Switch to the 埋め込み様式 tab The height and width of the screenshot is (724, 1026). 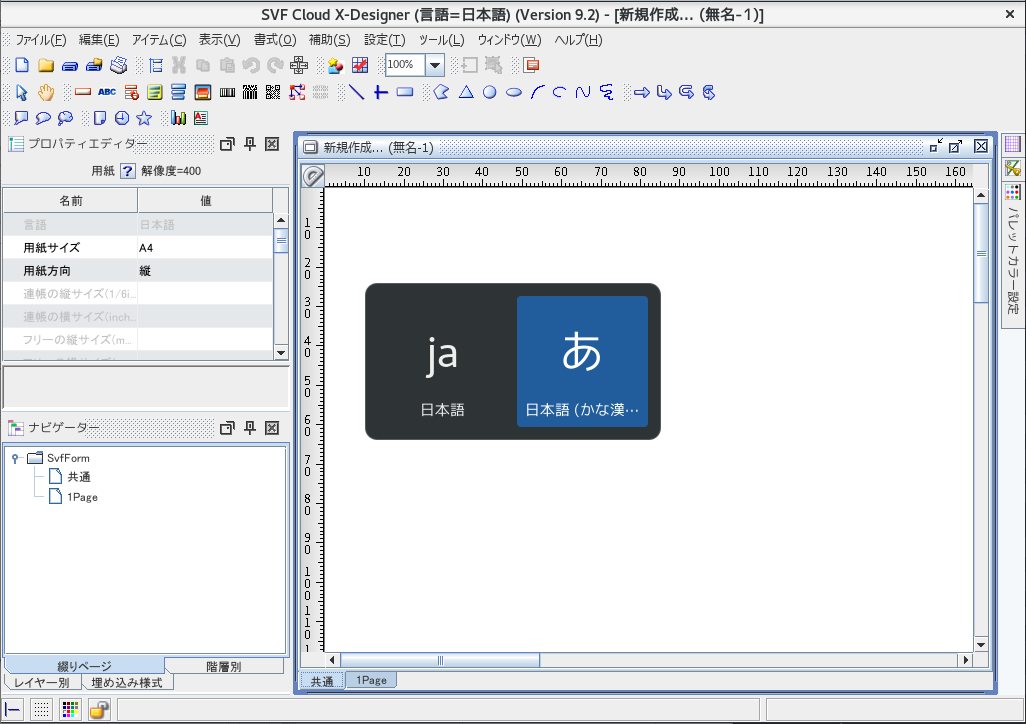point(127,683)
